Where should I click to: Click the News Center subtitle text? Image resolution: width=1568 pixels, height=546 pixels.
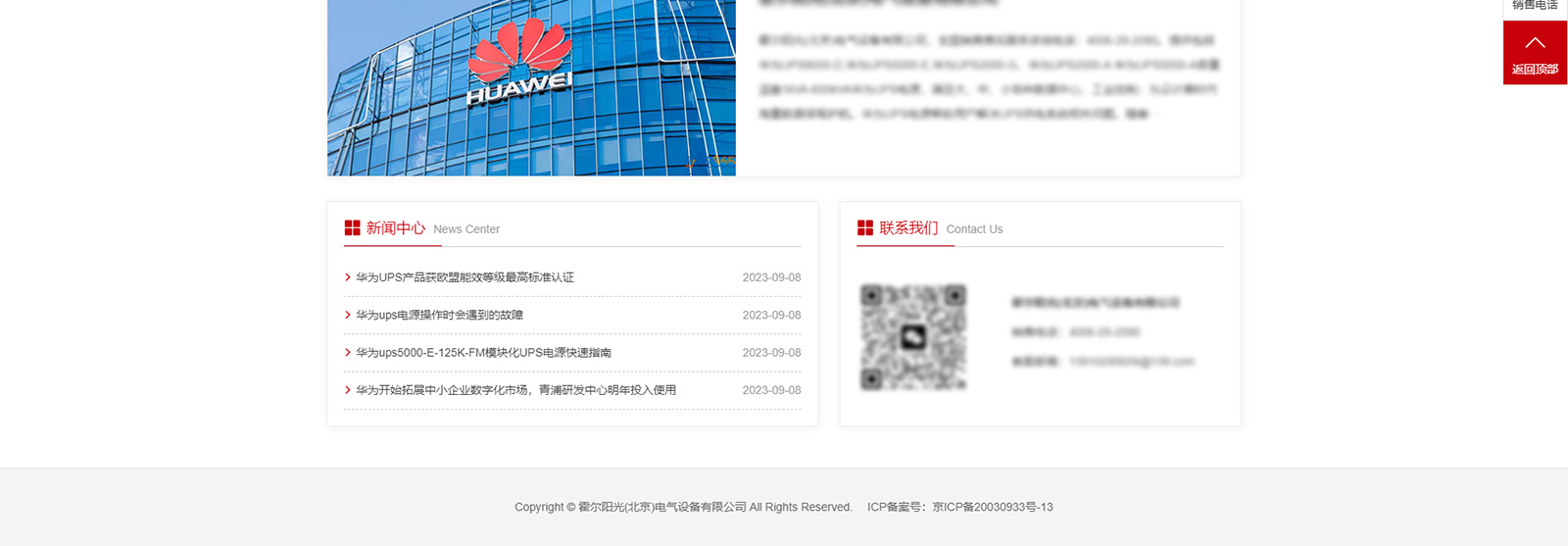tap(466, 229)
